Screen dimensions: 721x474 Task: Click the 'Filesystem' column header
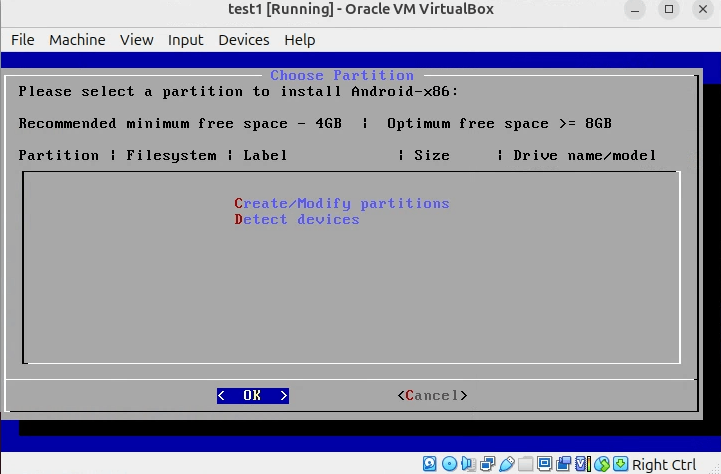171,155
